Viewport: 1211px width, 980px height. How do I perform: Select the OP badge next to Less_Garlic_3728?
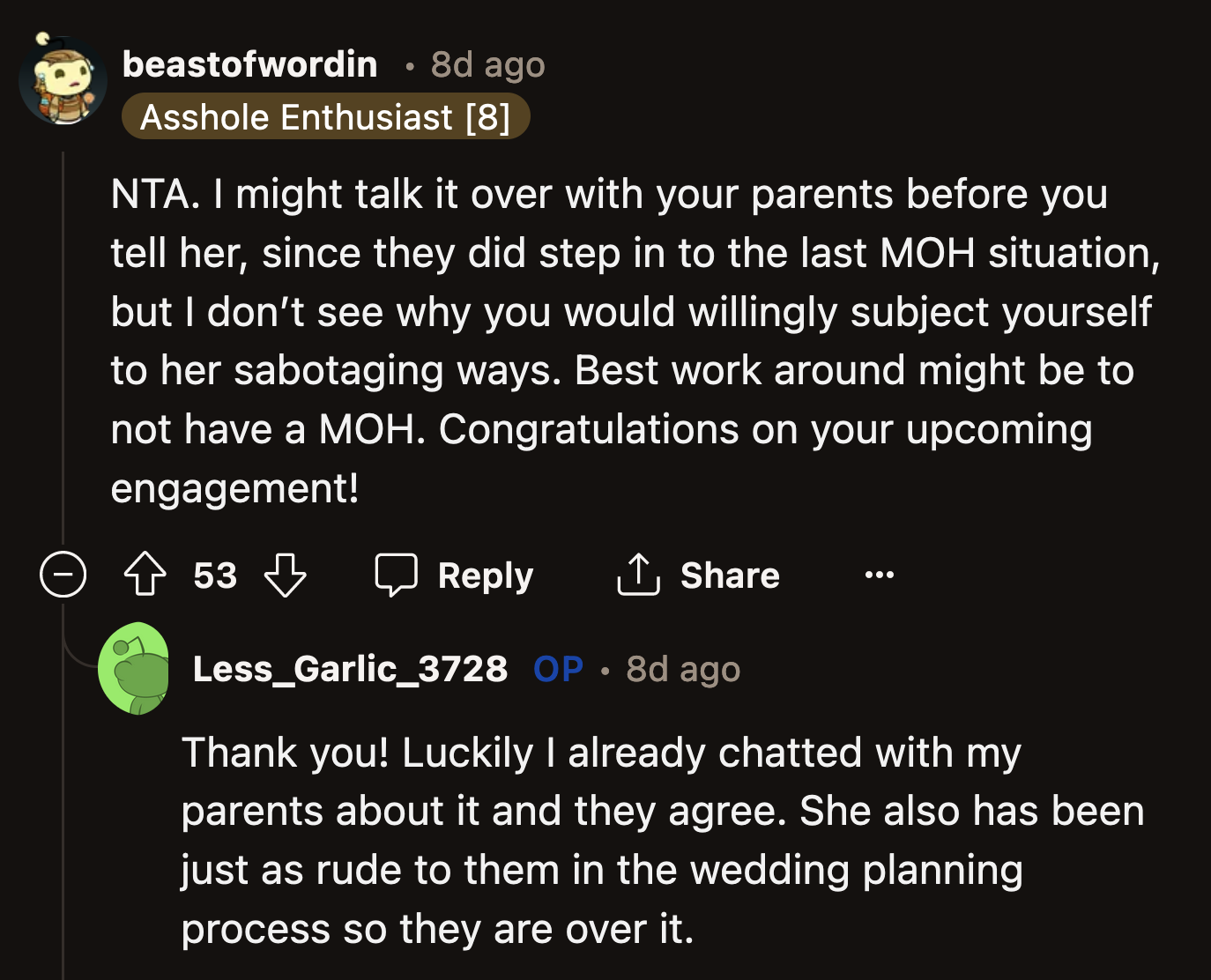tap(556, 668)
